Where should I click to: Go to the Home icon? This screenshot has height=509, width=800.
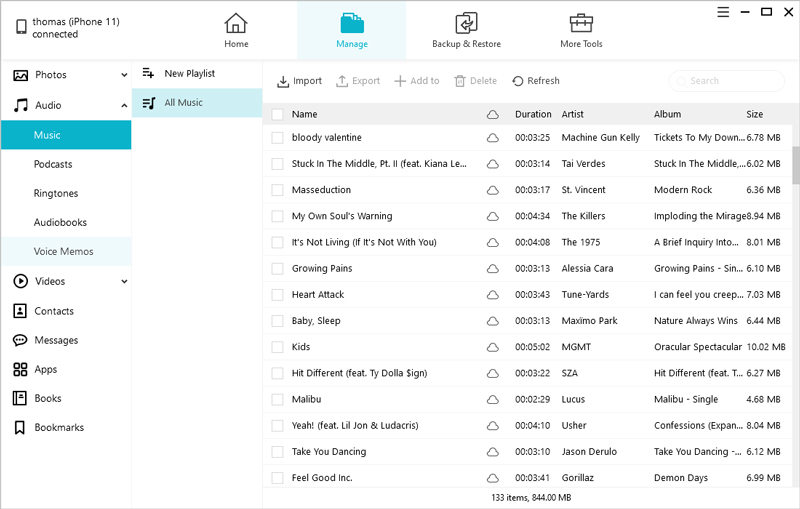pos(236,23)
